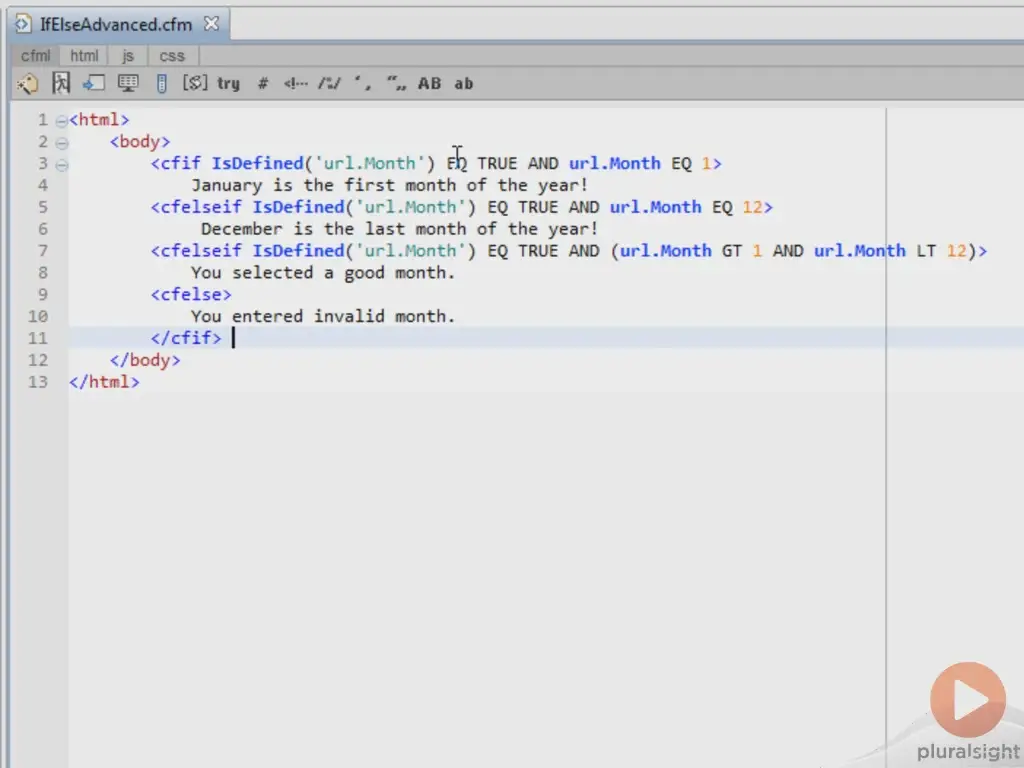The image size is (1024, 768).
Task: Collapse the body tag fold on line 2
Action: coord(61,143)
